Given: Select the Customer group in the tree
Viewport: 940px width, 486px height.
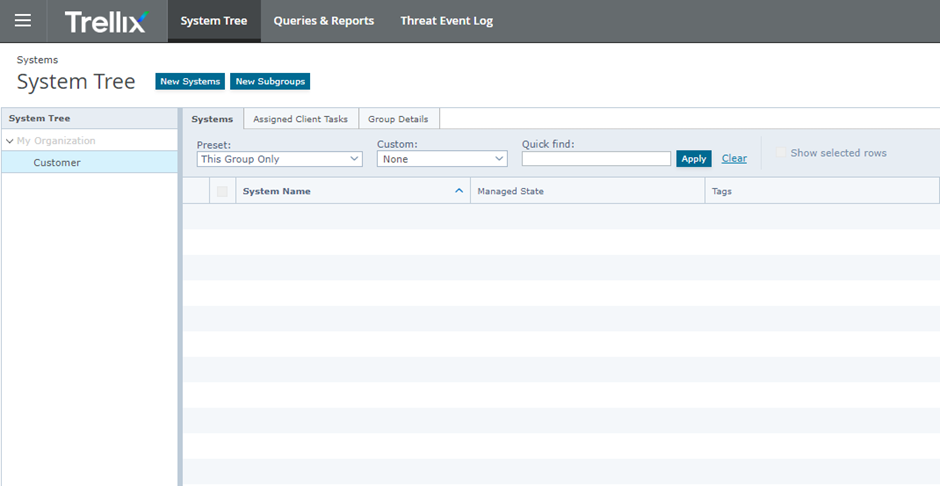Looking at the screenshot, I should 57,163.
